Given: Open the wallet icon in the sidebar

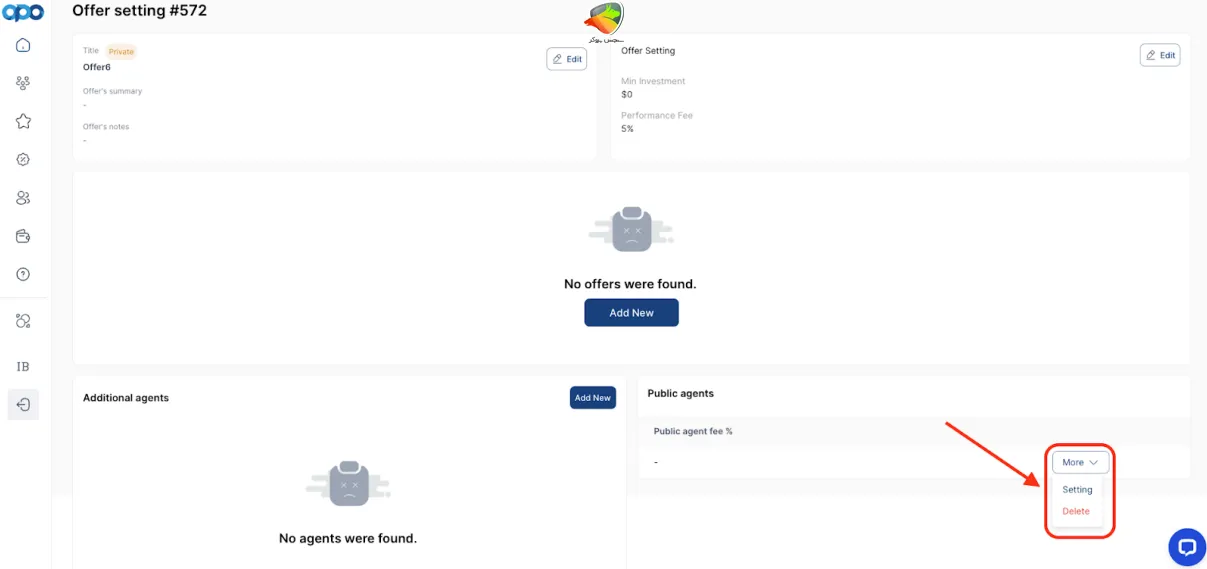Looking at the screenshot, I should (23, 236).
